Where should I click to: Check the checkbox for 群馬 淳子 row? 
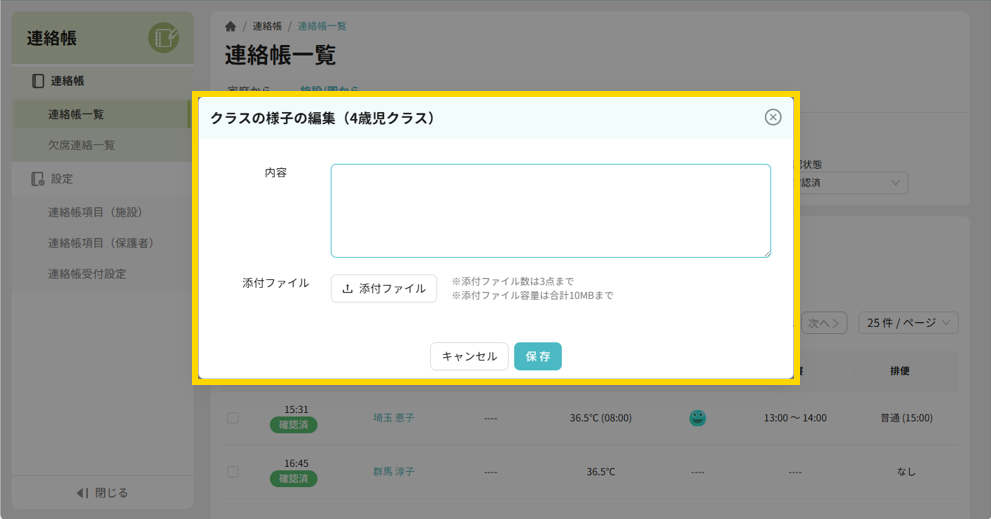coord(233,472)
